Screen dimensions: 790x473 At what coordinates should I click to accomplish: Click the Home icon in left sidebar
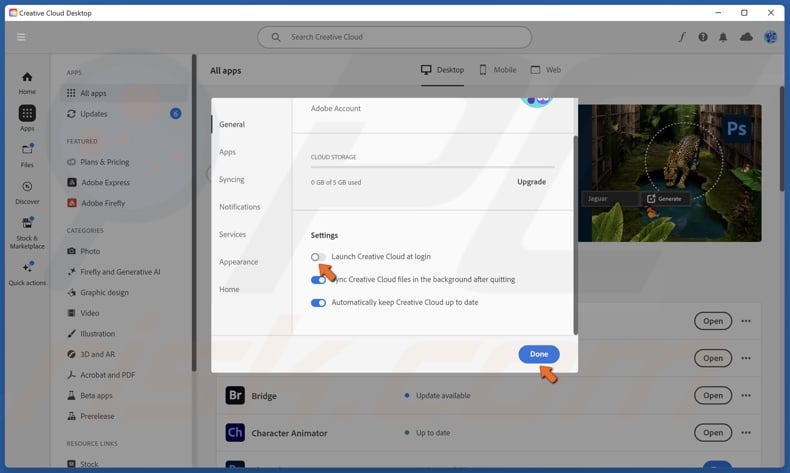(x=27, y=83)
